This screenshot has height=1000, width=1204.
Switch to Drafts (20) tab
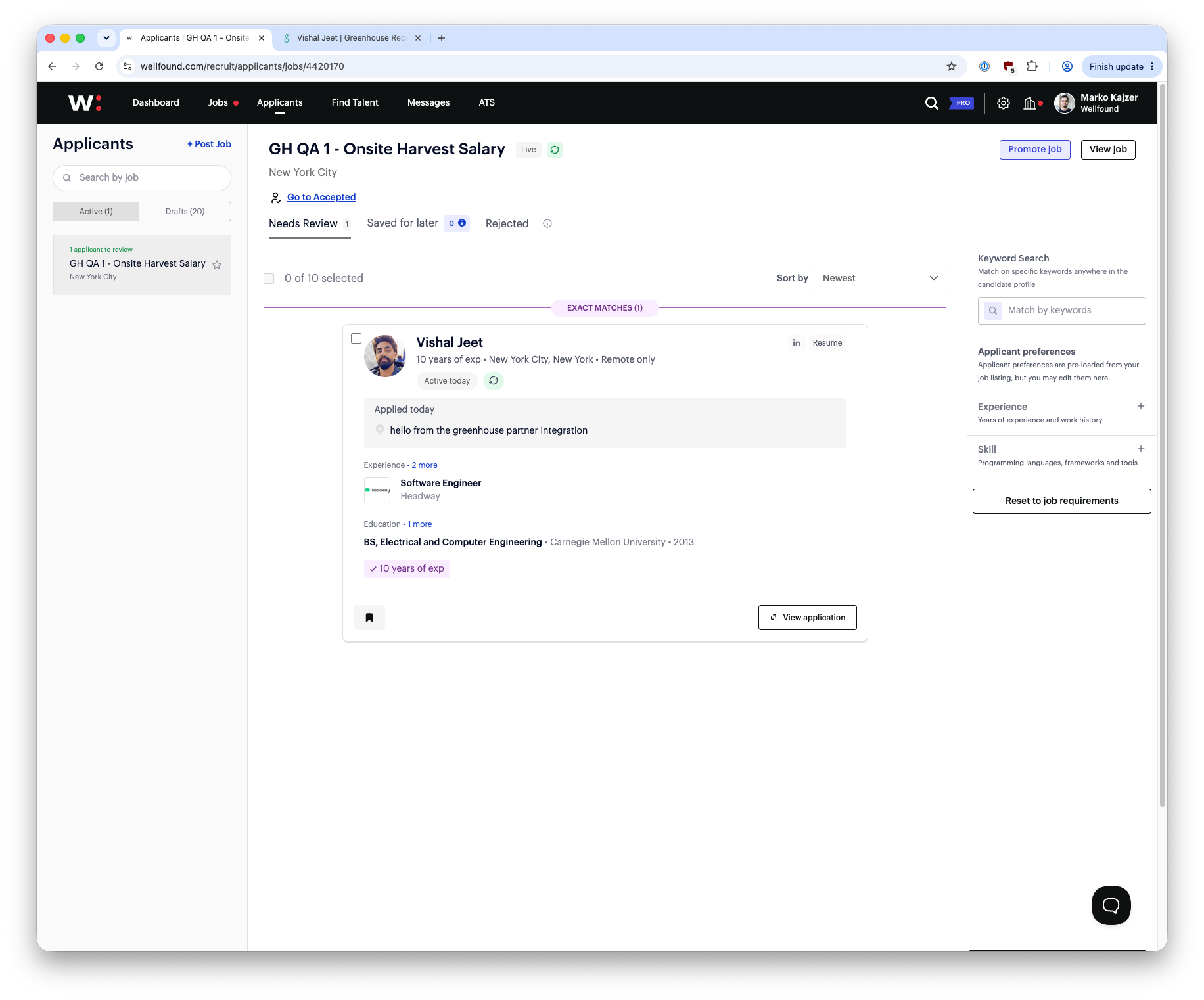pos(185,212)
